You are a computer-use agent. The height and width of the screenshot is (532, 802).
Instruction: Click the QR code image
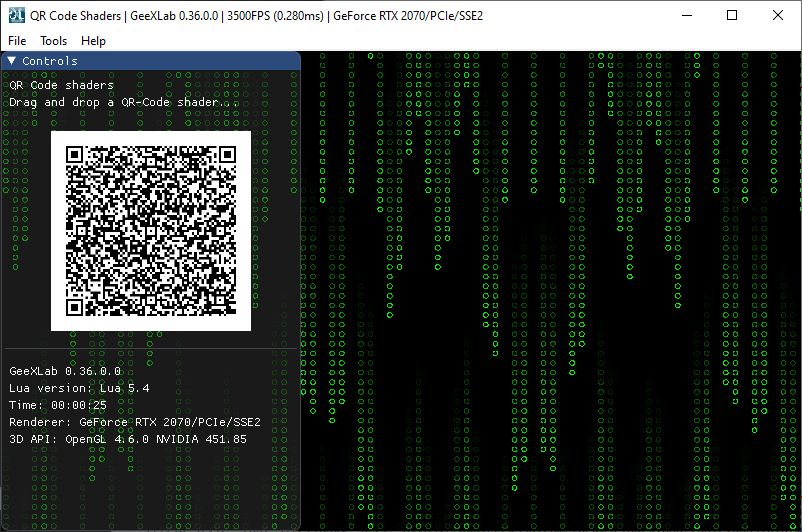click(151, 231)
